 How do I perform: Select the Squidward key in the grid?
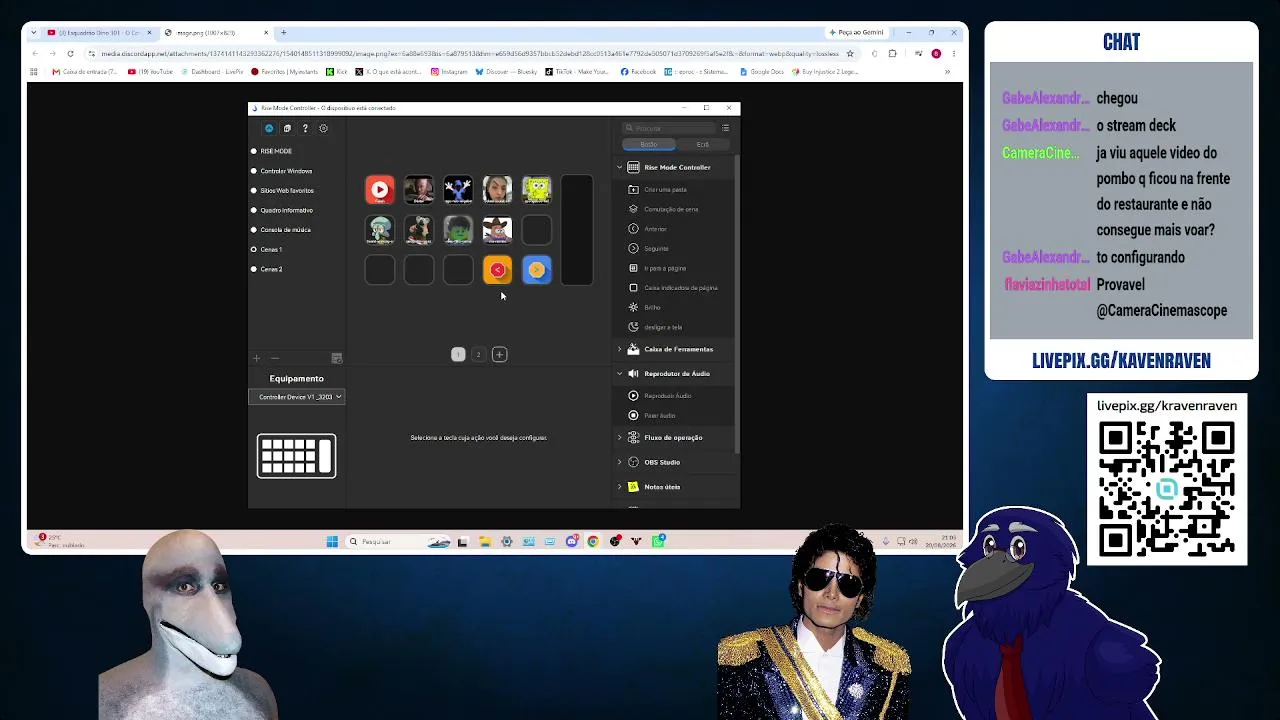tap(380, 230)
